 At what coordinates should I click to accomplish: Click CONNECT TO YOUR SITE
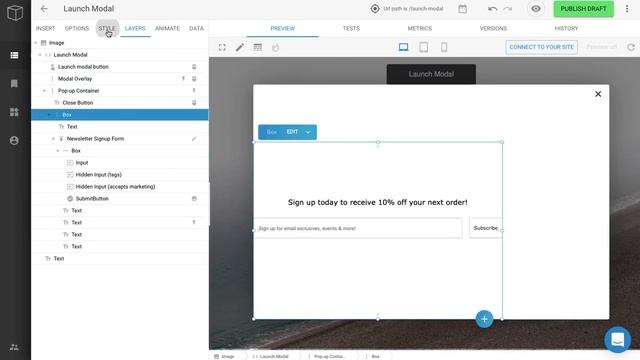[x=542, y=47]
